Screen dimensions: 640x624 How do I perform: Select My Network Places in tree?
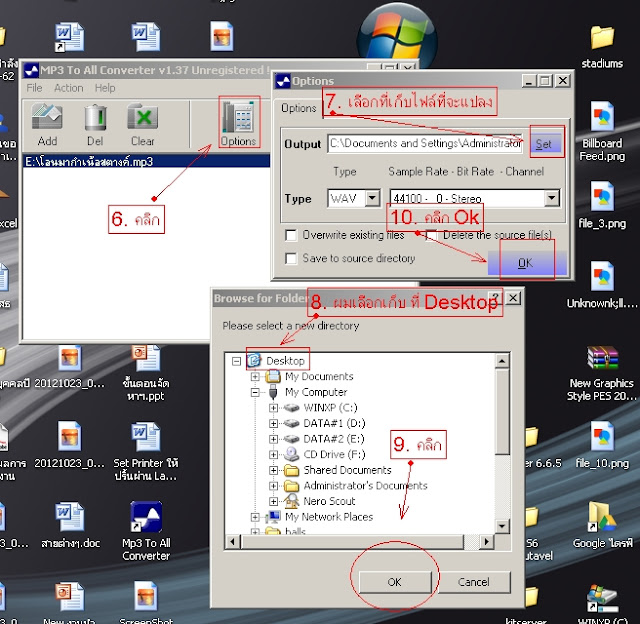[x=329, y=517]
